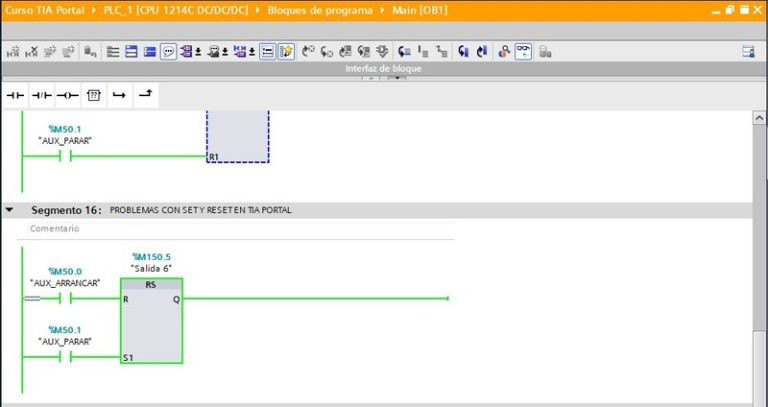This screenshot has width=768, height=407.
Task: Click PLC_1 [CPU 1214C DC/DC/DC] breadcrumb
Action: pyautogui.click(x=176, y=10)
